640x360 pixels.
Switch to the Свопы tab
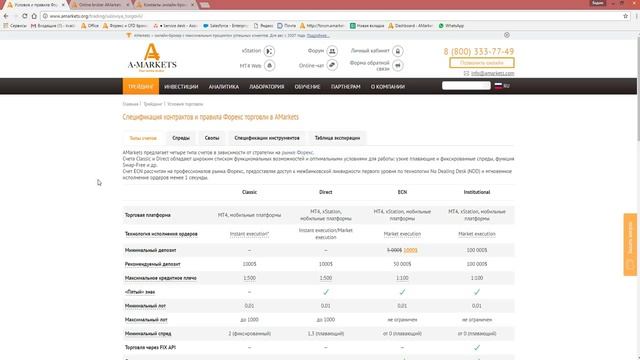[x=212, y=138]
